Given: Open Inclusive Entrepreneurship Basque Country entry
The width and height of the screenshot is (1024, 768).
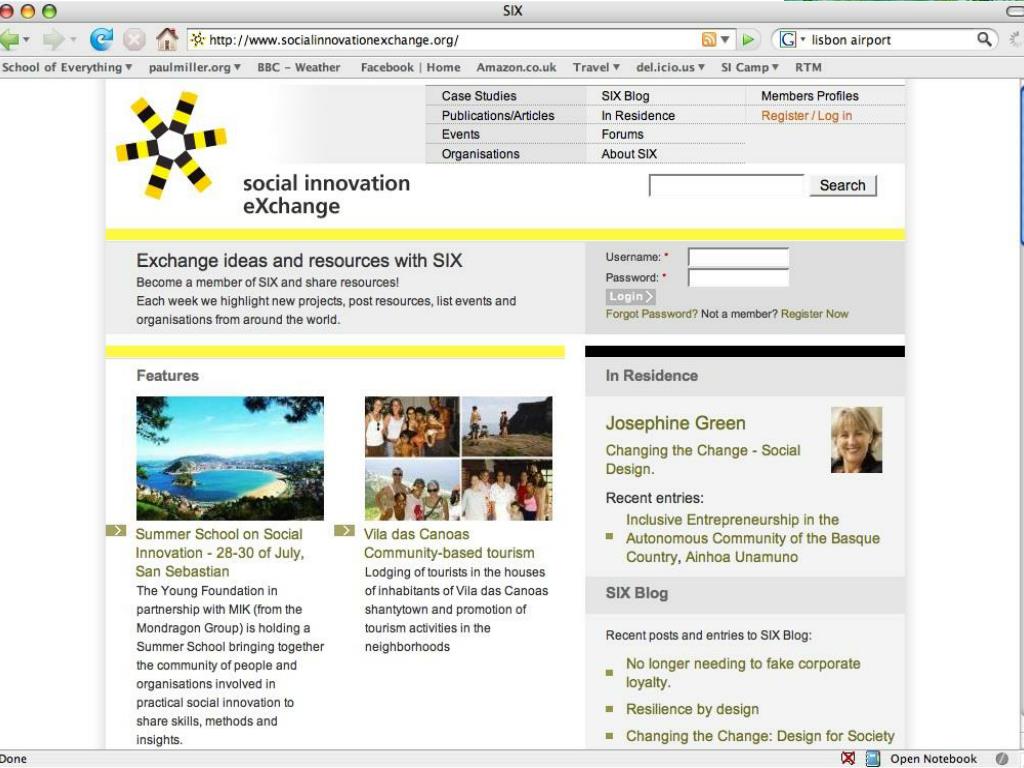Looking at the screenshot, I should pos(753,538).
